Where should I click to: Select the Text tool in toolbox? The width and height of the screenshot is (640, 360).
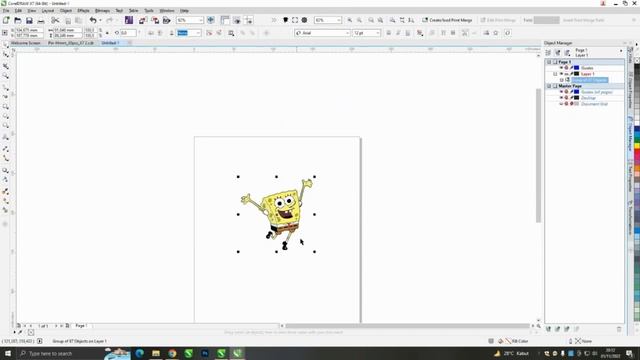tap(6, 137)
